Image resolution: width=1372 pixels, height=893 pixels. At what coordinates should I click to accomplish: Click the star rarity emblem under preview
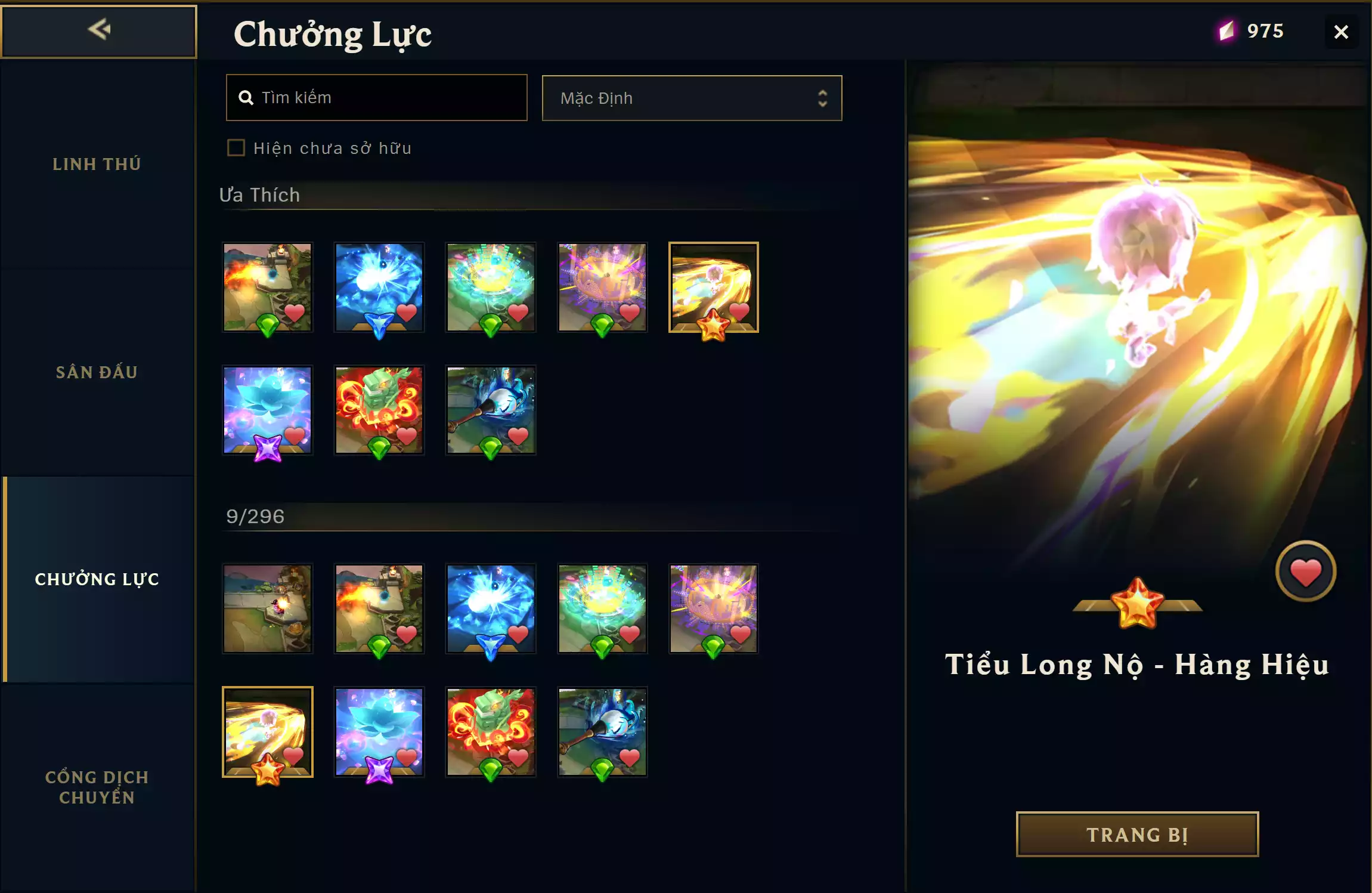pyautogui.click(x=1137, y=604)
